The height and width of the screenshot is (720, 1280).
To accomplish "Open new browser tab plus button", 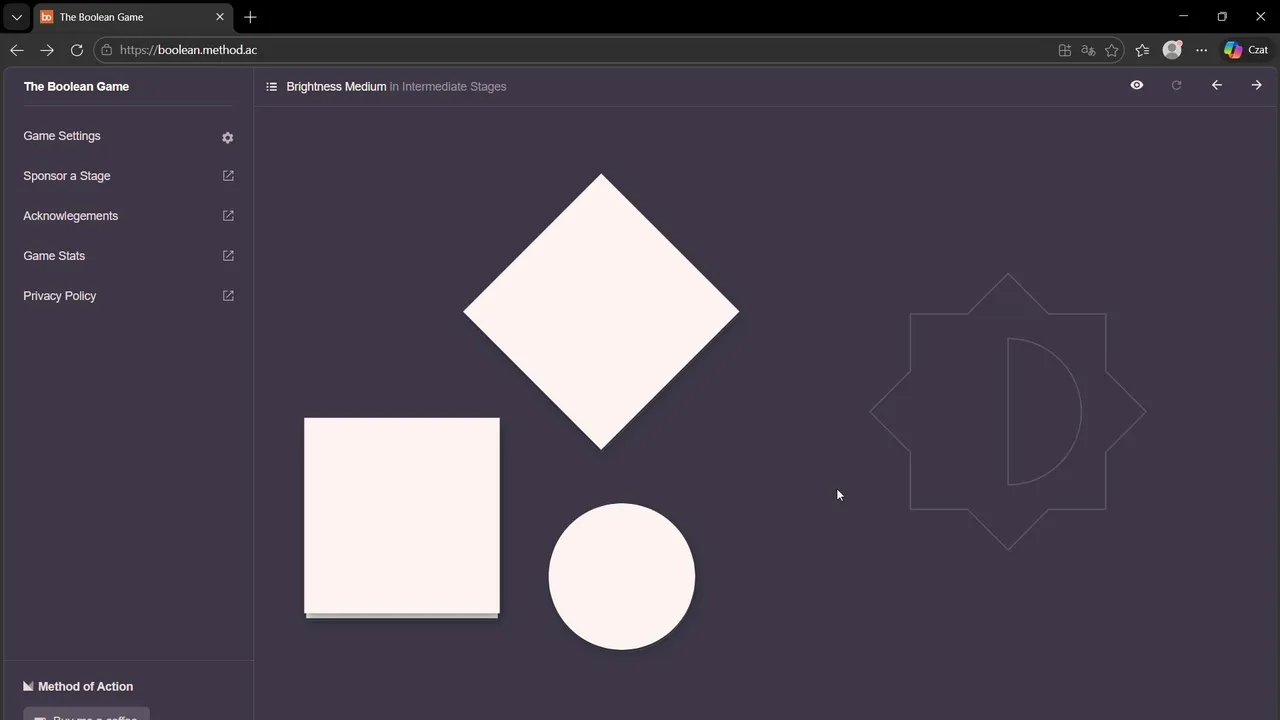I will [250, 17].
